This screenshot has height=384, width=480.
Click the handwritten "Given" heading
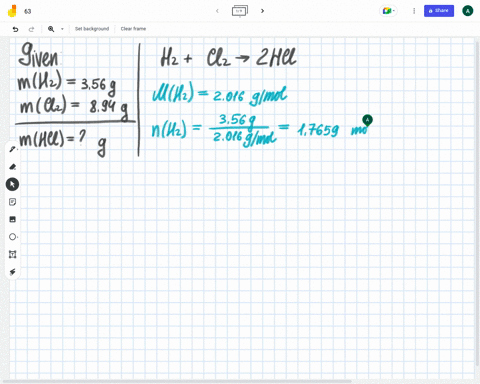39,55
